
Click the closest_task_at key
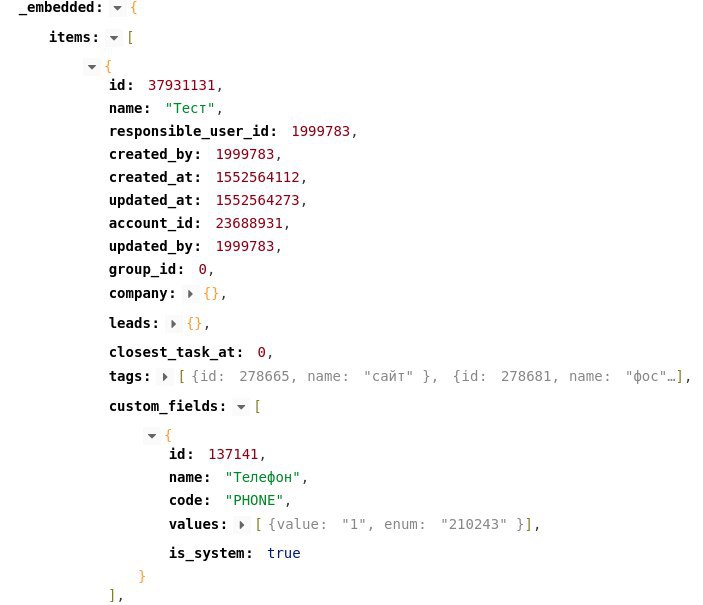(x=176, y=353)
